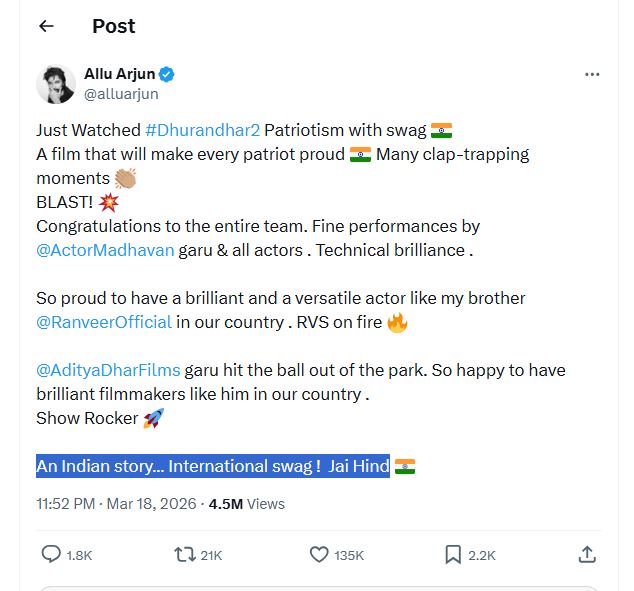
Task: Open Allu Arjun's profile picture
Action: (56, 84)
